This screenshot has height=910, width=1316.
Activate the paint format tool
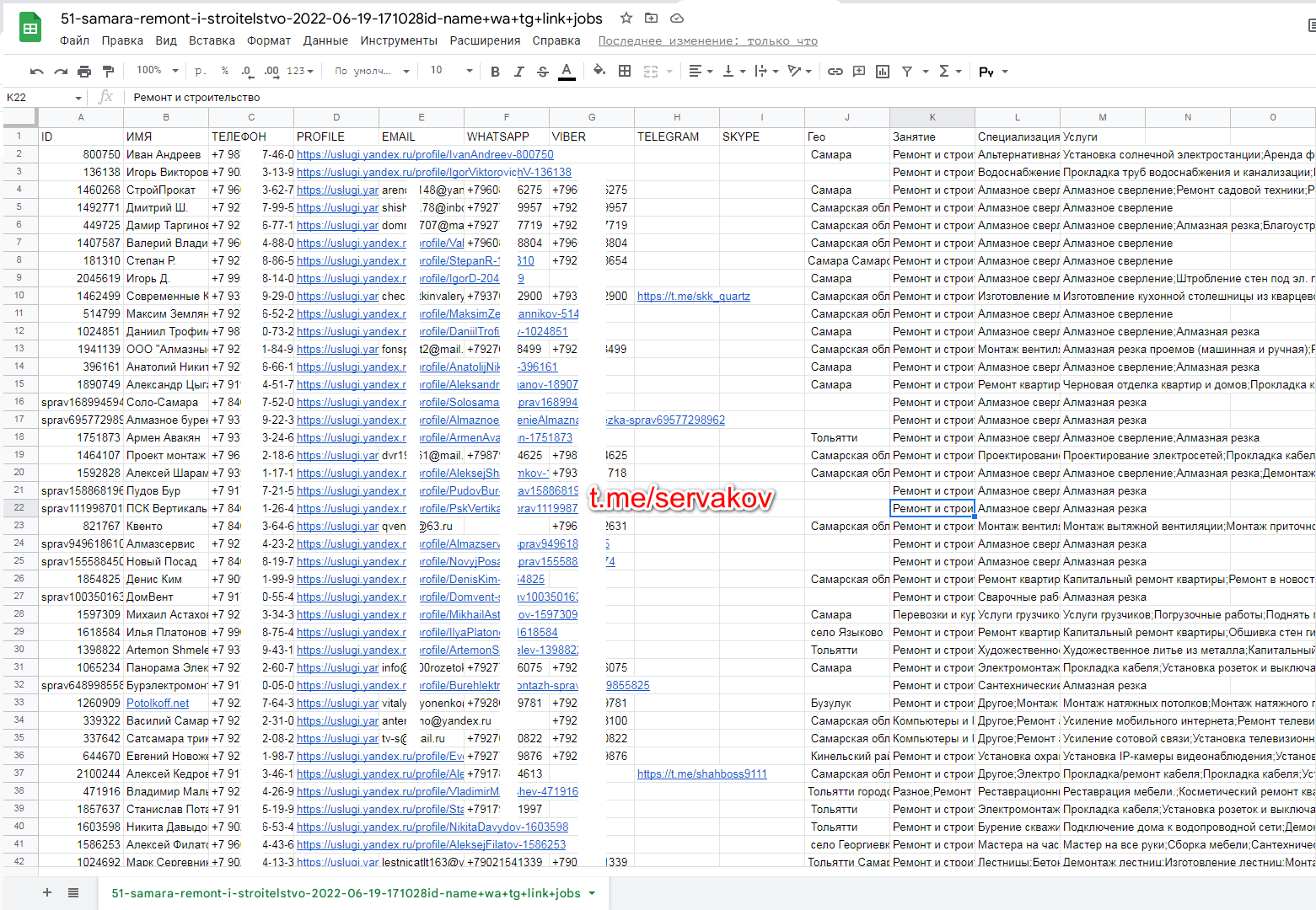click(x=108, y=72)
